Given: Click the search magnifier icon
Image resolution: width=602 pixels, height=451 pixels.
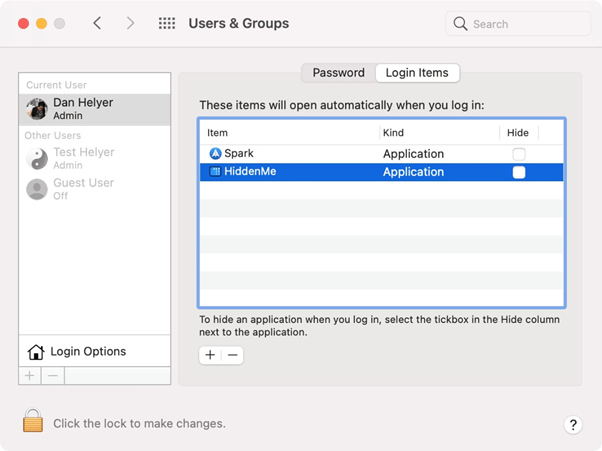Looking at the screenshot, I should pyautogui.click(x=460, y=24).
